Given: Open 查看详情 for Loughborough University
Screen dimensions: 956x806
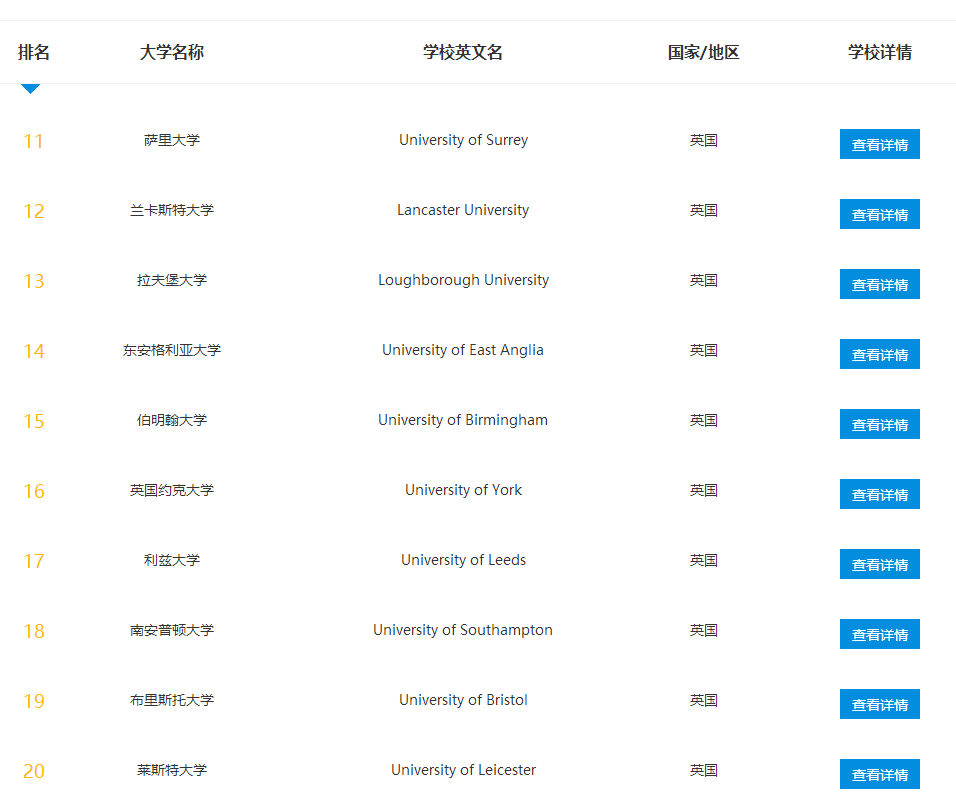Looking at the screenshot, I should point(880,284).
